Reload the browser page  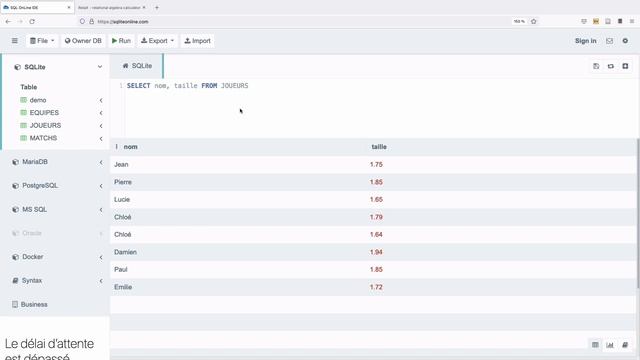click(32, 21)
